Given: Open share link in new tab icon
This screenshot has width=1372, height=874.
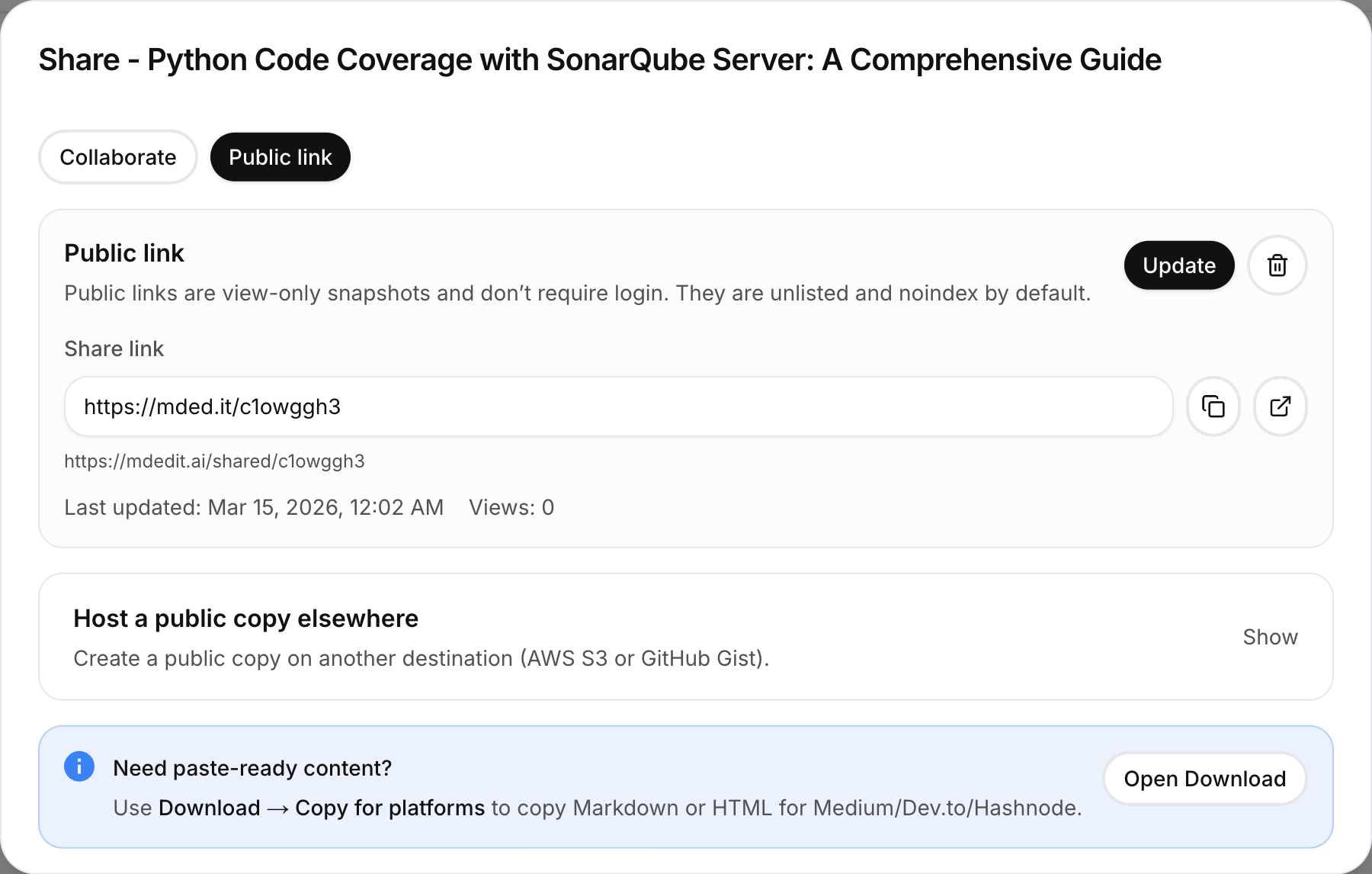Looking at the screenshot, I should [1280, 406].
